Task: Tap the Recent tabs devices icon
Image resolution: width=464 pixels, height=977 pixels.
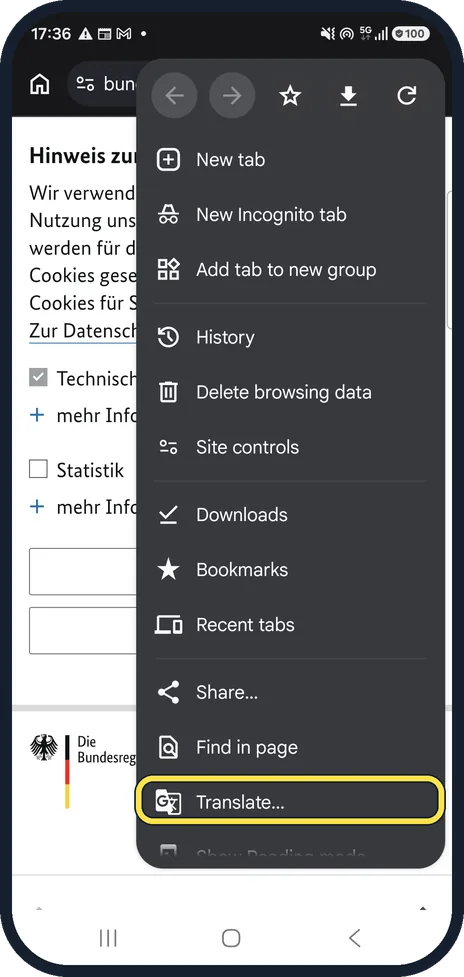Action: (168, 625)
